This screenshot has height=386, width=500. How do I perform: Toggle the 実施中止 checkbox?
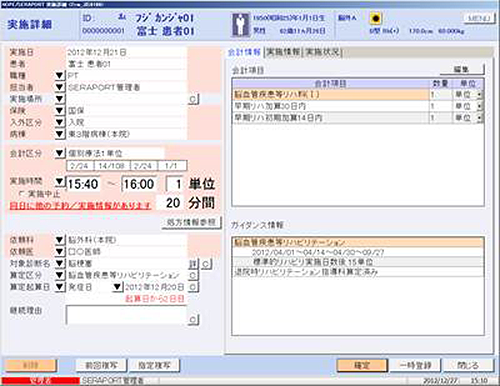click(22, 193)
